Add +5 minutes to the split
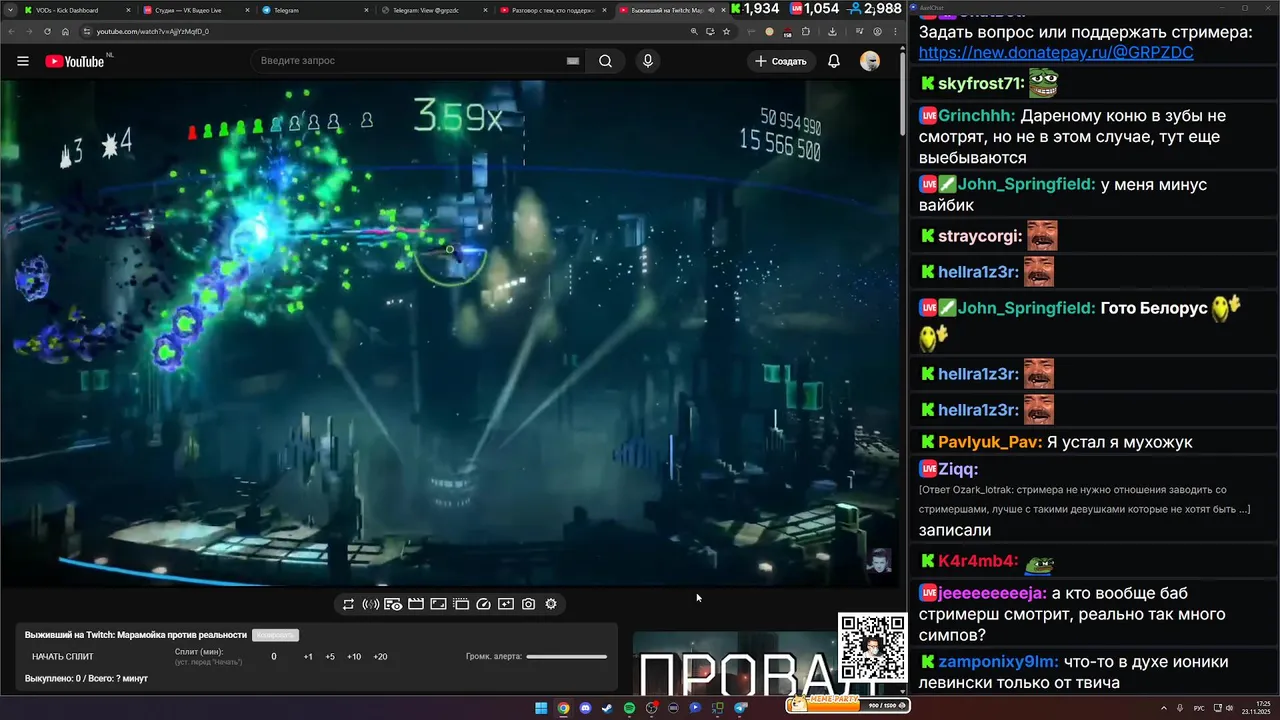Screen dimensions: 1280x720 (330, 657)
